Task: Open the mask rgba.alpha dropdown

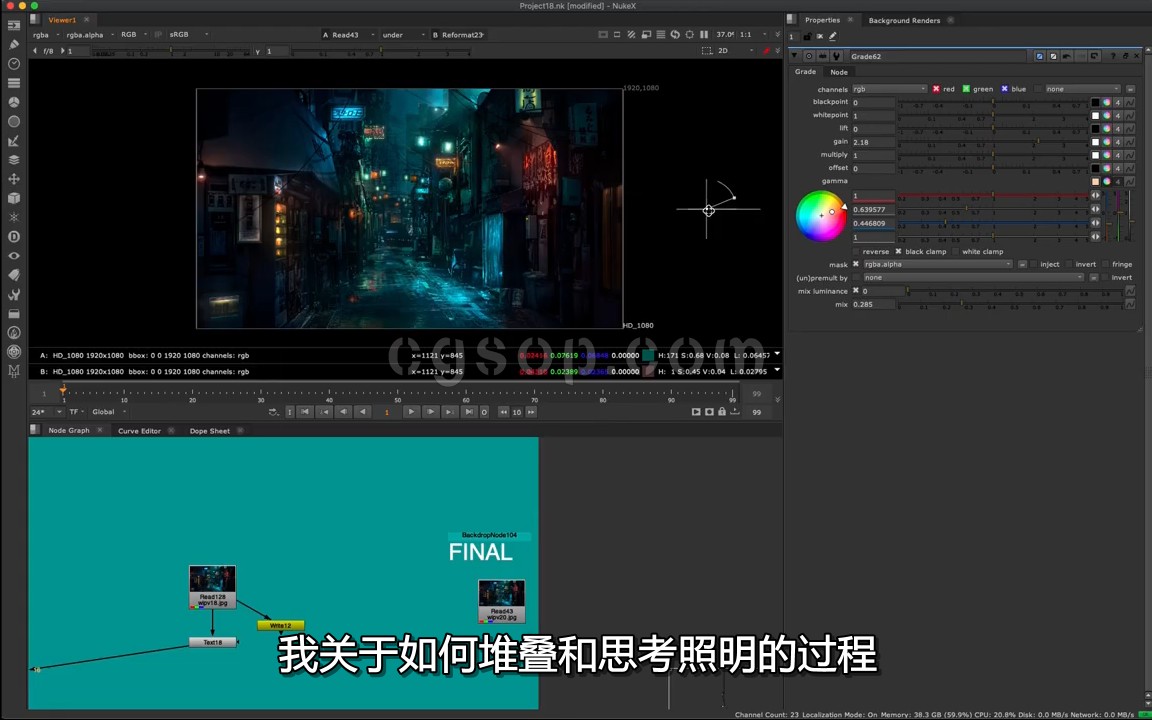Action: [x=937, y=264]
